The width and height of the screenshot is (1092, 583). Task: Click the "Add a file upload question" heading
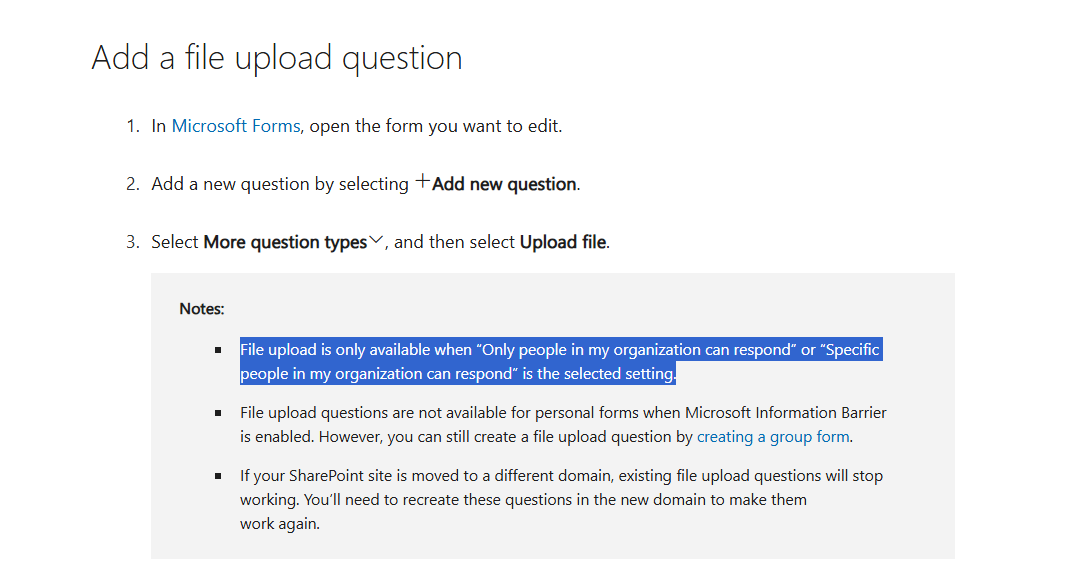277,58
